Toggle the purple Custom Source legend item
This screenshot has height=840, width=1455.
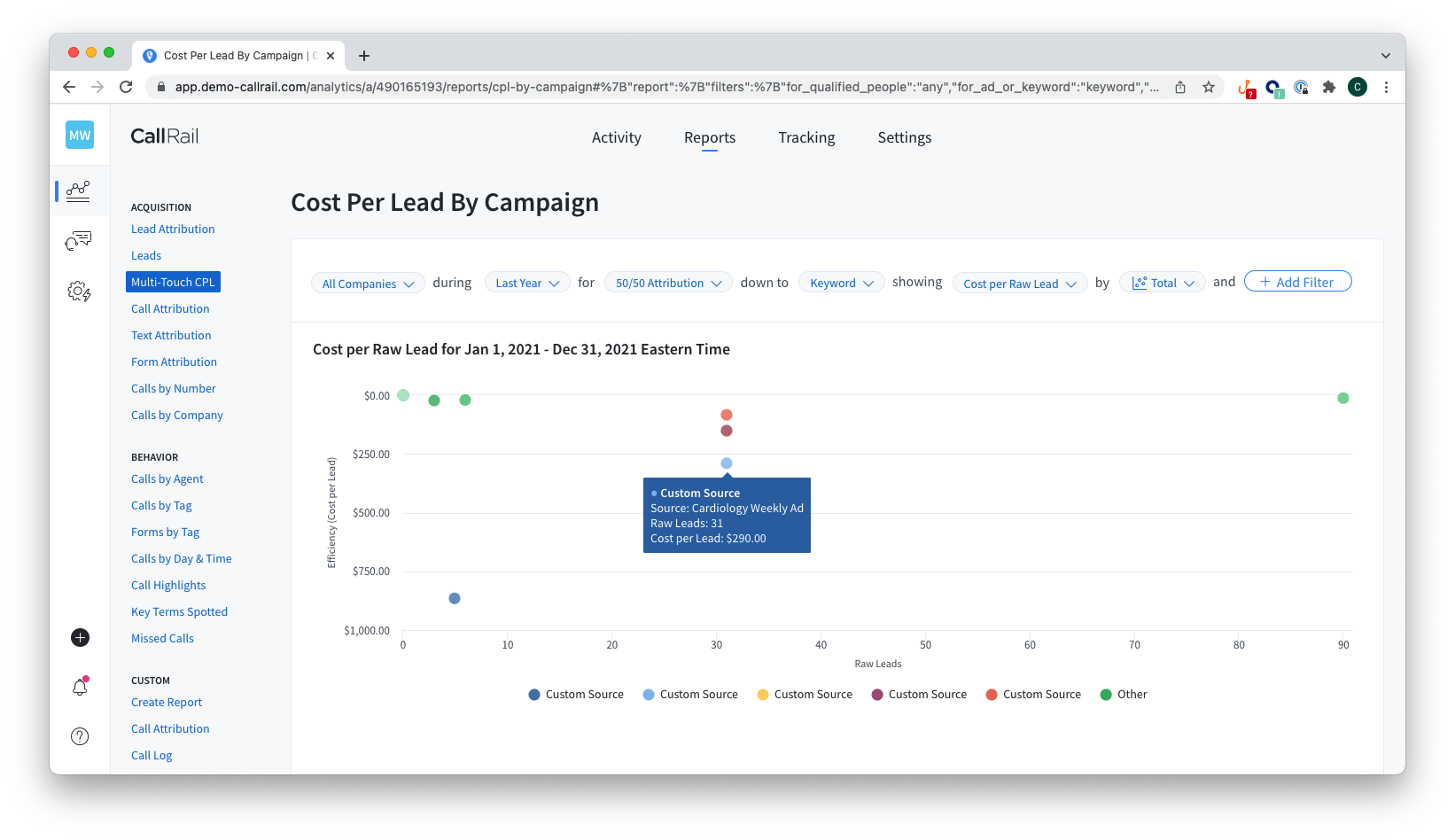pos(919,695)
